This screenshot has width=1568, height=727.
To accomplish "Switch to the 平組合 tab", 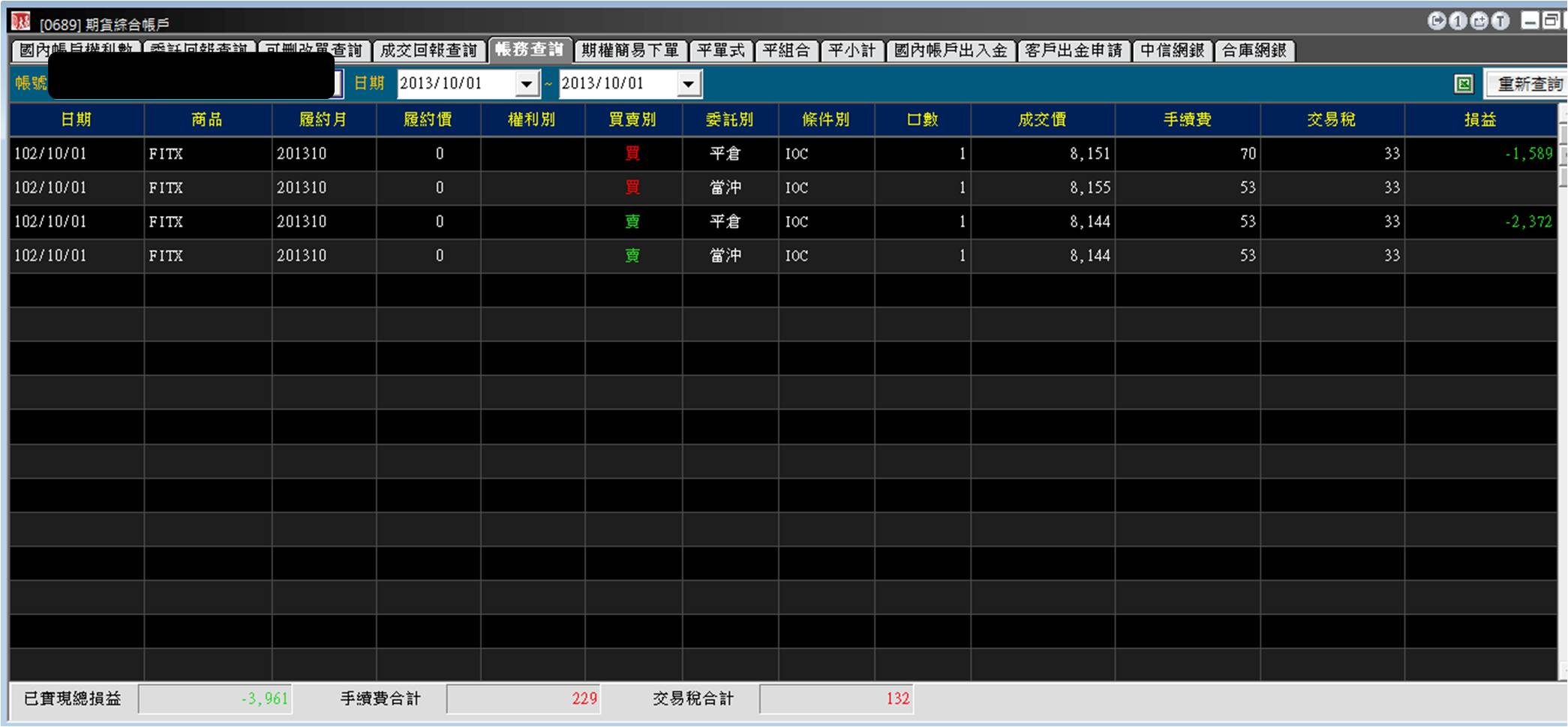I will (786, 50).
